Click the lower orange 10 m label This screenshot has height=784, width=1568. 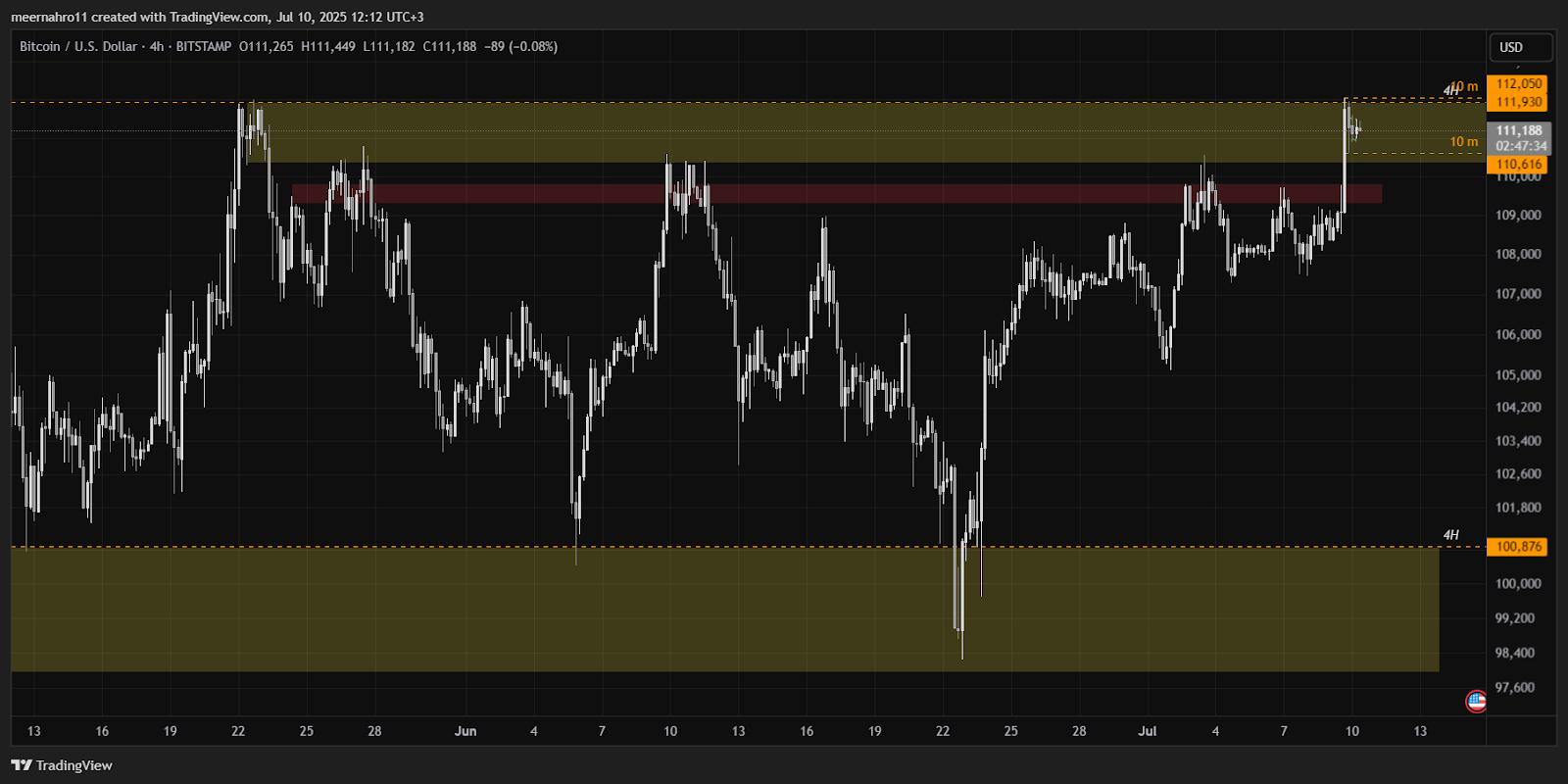coord(1463,142)
